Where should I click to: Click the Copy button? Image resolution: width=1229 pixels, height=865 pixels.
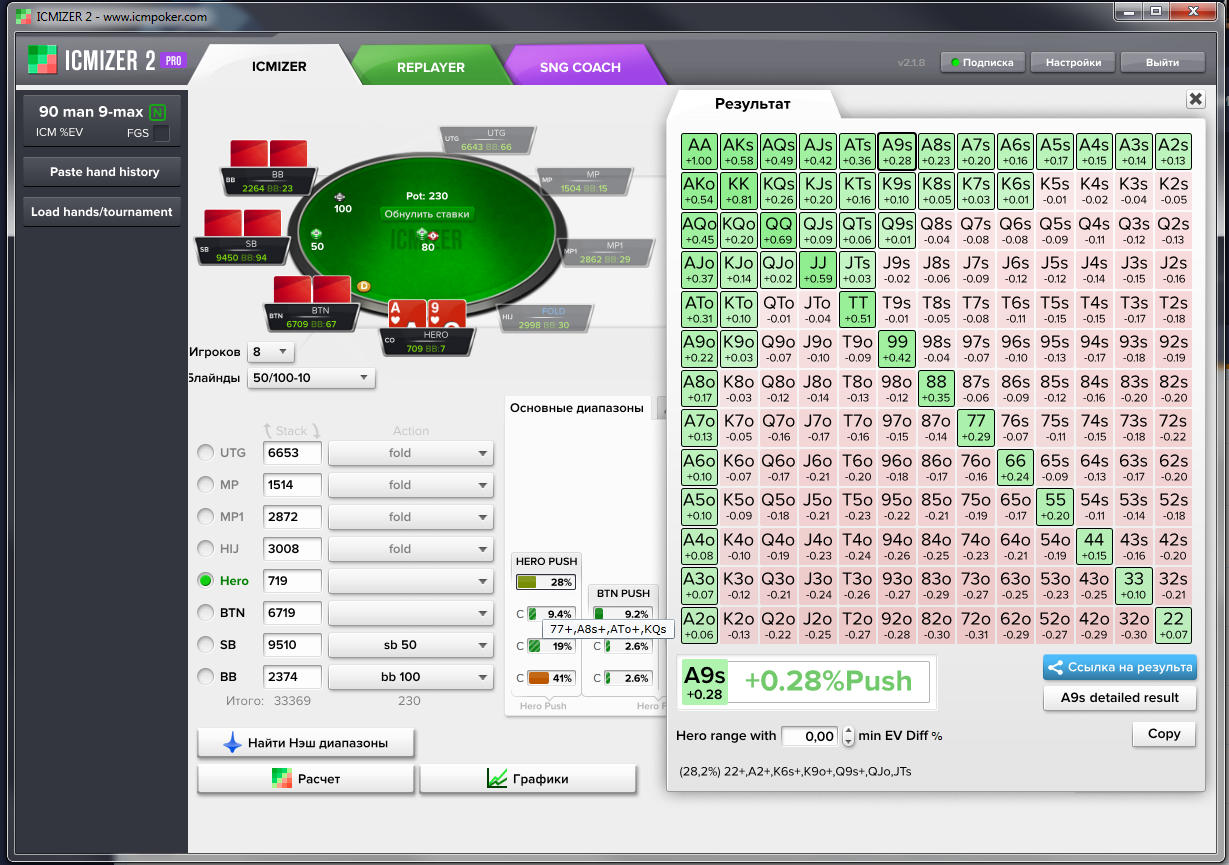1164,734
